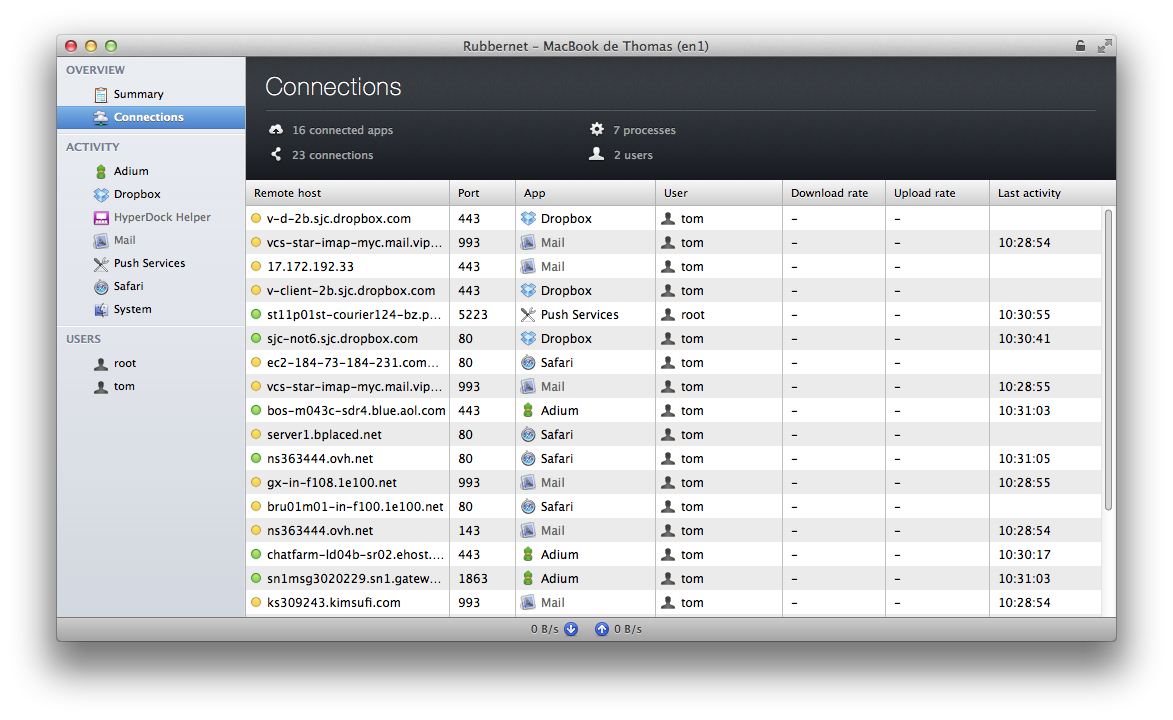Viewport: 1173px width, 720px height.
Task: Click the fullscreen arrows icon in title bar
Action: click(1104, 46)
